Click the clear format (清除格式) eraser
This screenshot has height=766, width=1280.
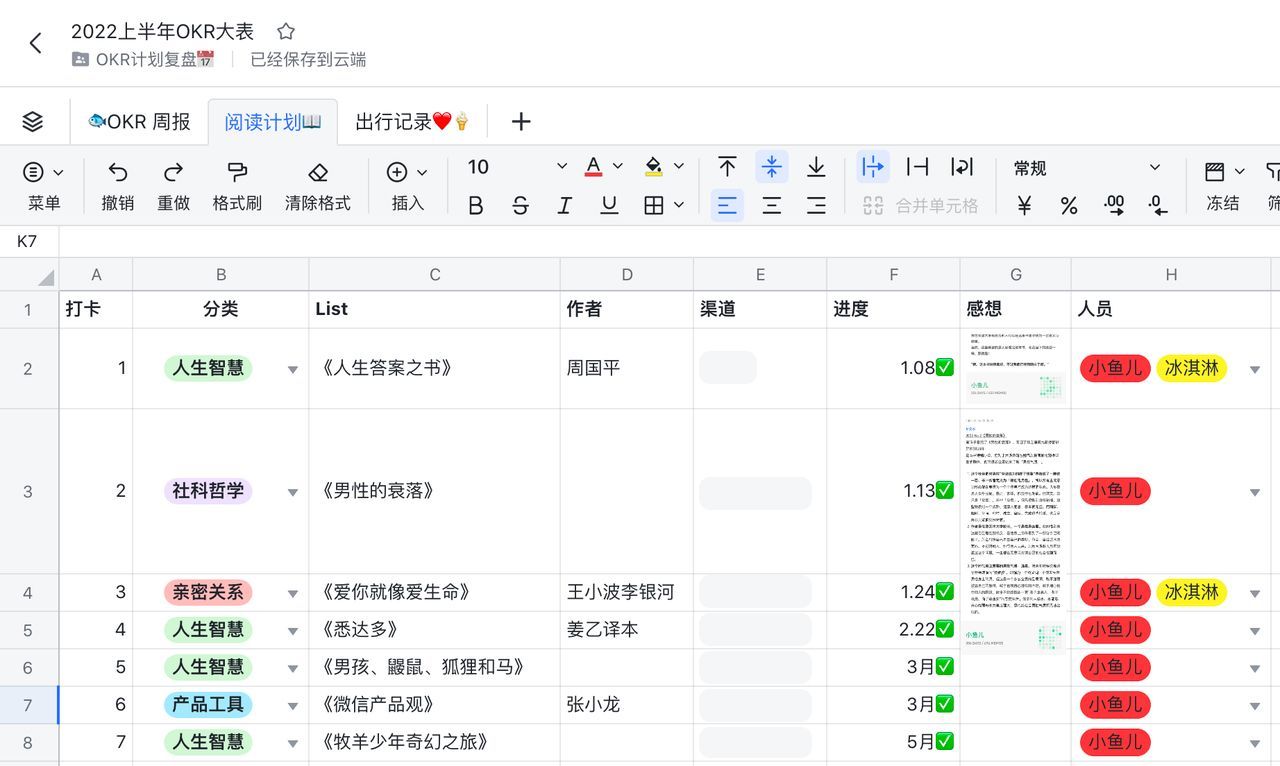[318, 172]
